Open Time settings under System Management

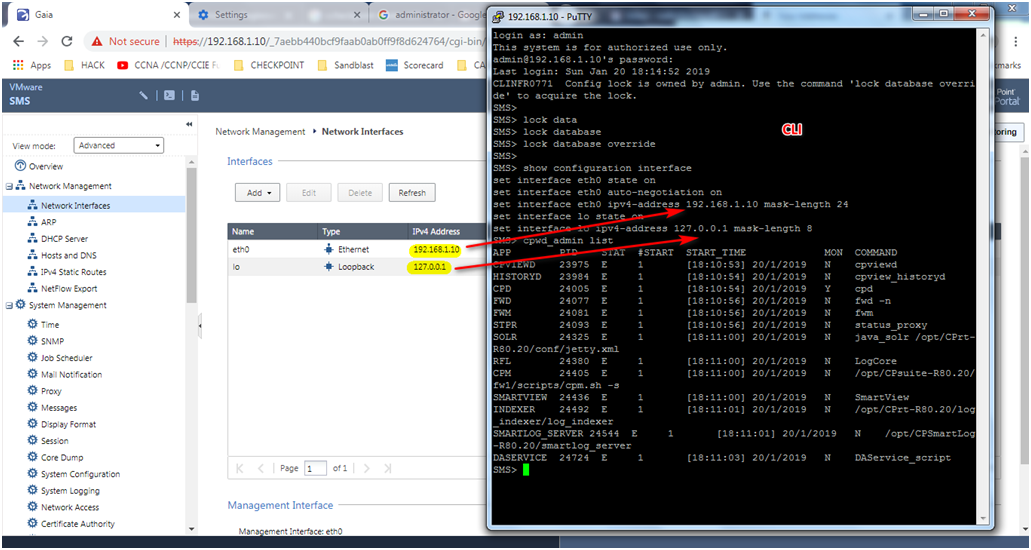click(50, 324)
